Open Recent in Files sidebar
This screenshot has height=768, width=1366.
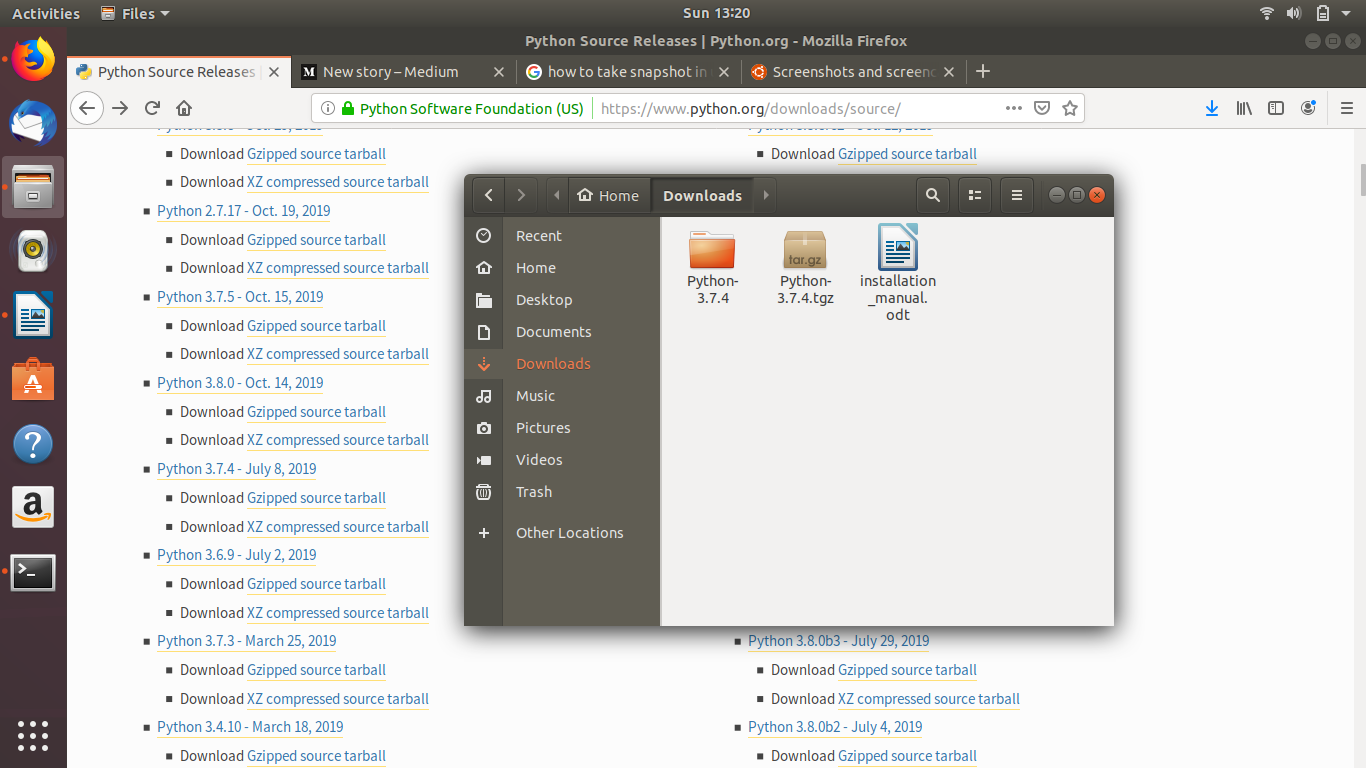(562, 236)
